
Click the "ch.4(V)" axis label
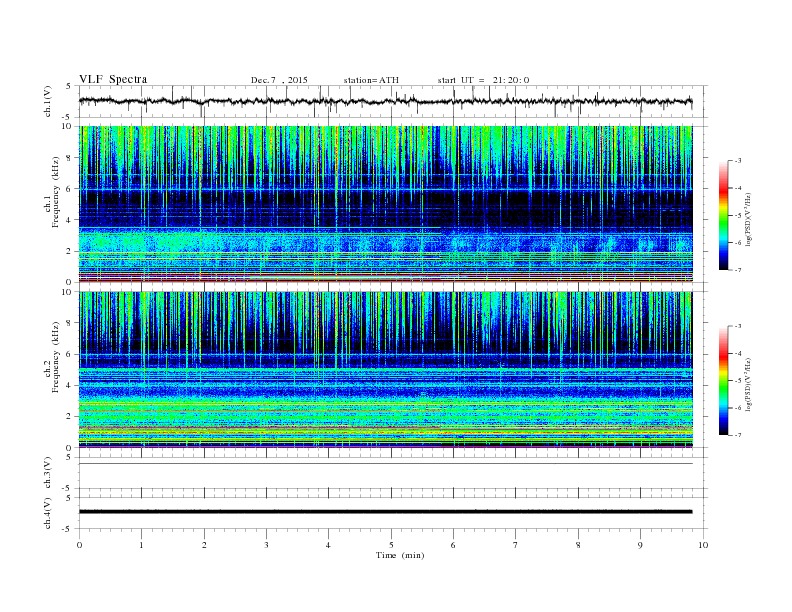48,513
